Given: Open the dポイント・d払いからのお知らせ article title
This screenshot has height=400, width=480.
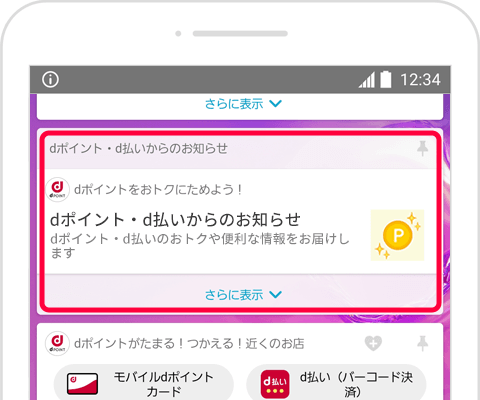Looking at the screenshot, I should point(175,220).
